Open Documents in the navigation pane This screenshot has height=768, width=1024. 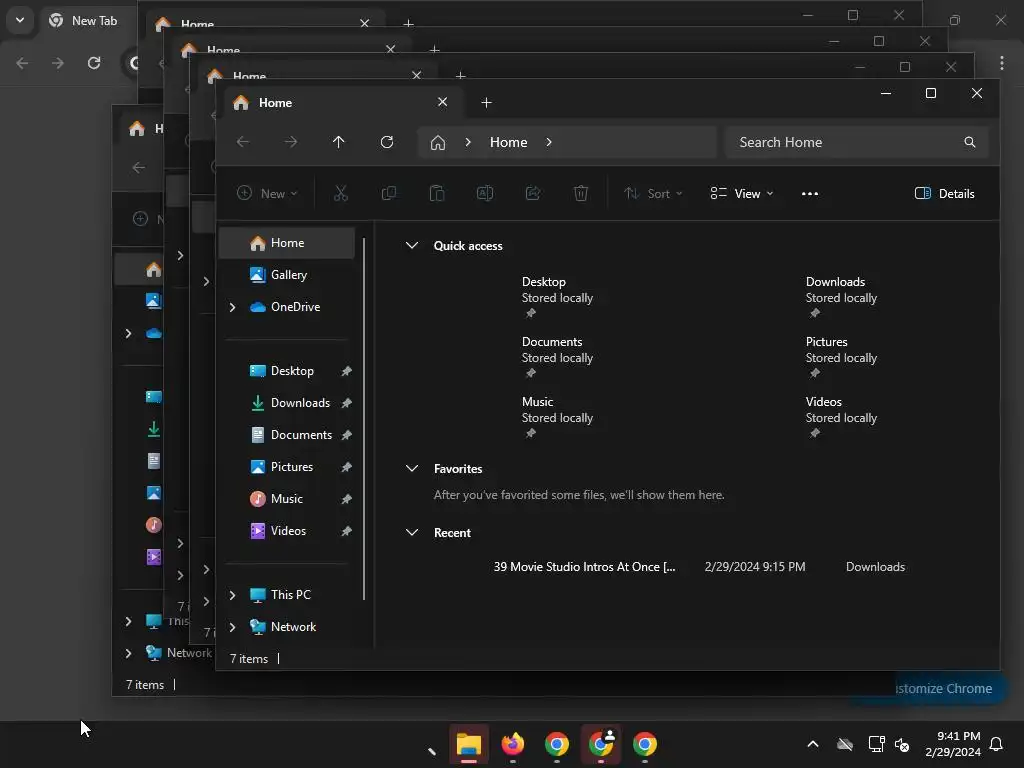click(x=287, y=435)
